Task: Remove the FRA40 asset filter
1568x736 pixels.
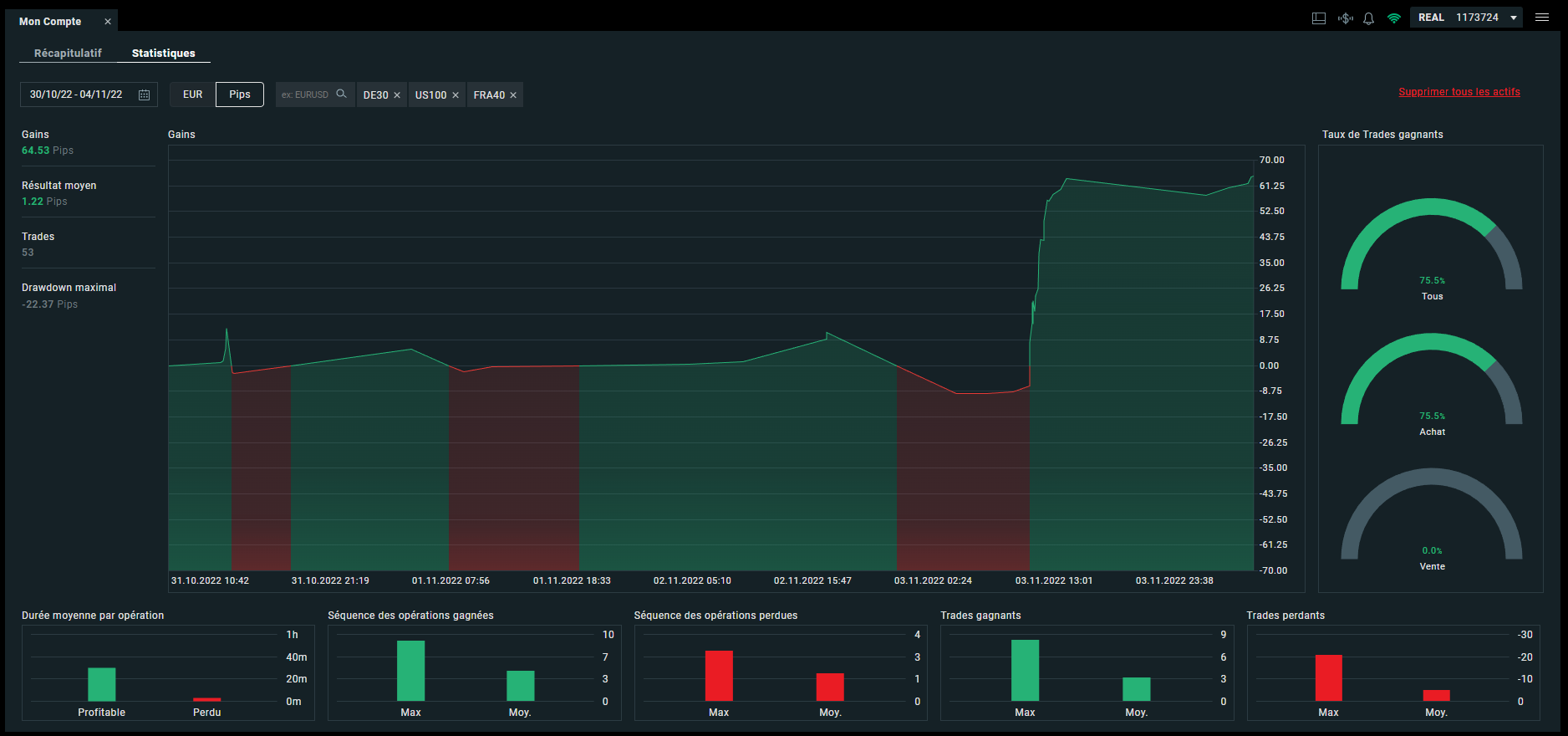Action: pyautogui.click(x=513, y=95)
